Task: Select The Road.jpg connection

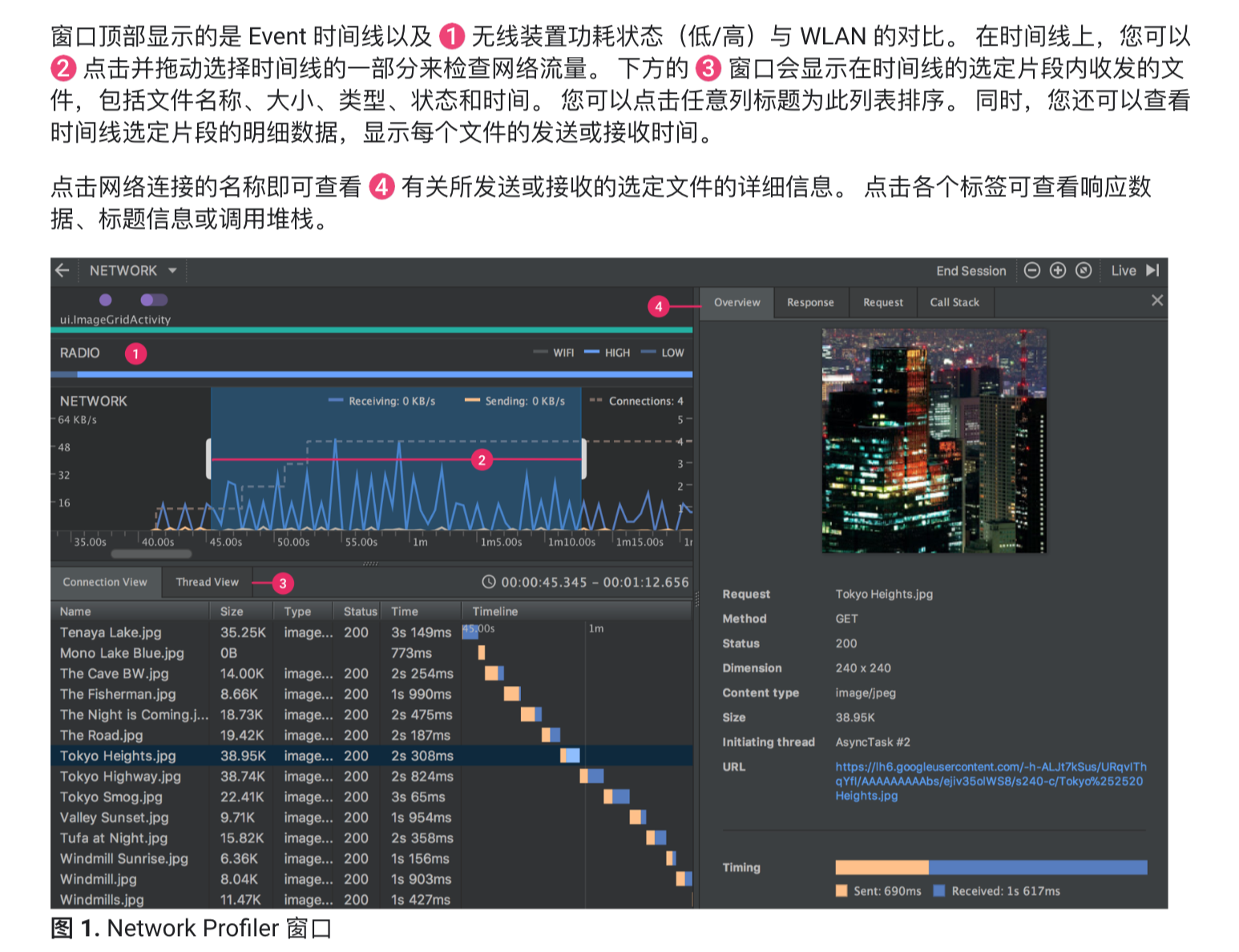Action: [372, 736]
